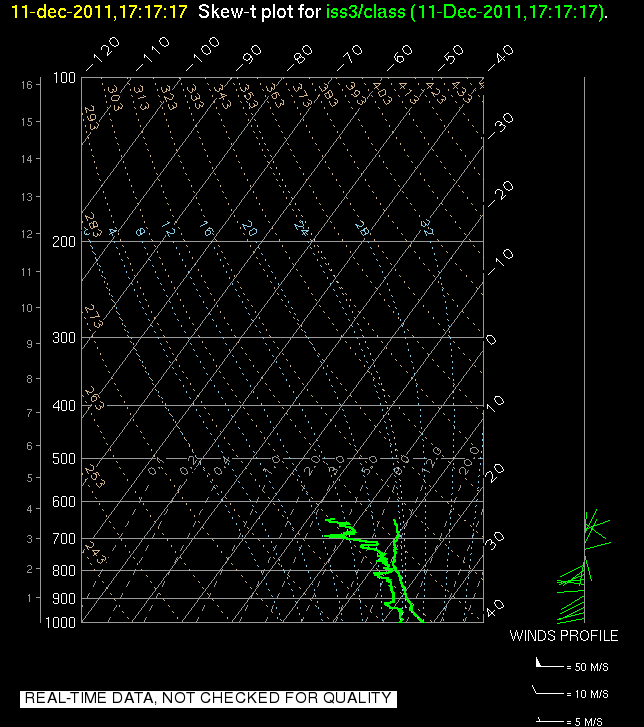Click the 433 potential temperature label
Screen dimensions: 644x727
click(462, 92)
